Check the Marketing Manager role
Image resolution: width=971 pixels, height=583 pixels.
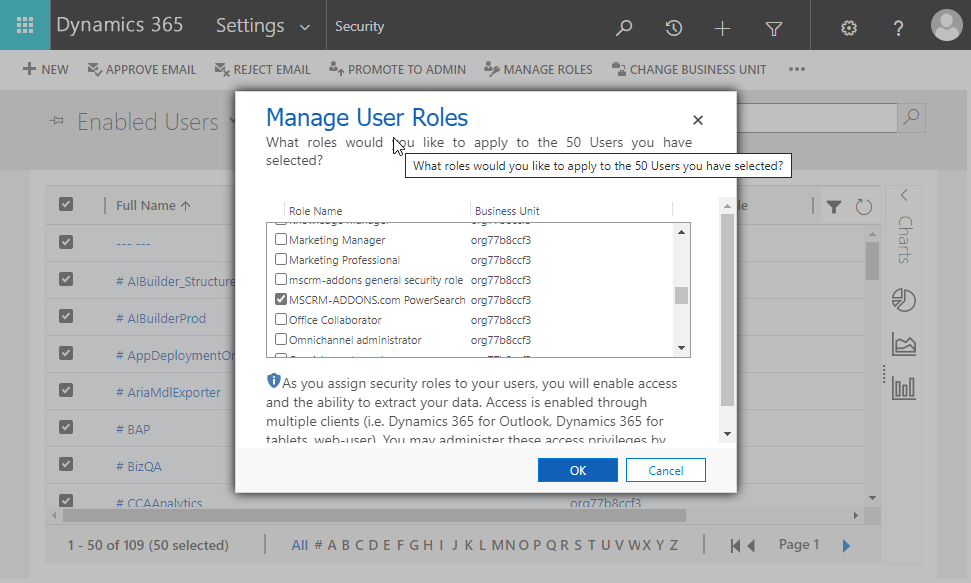pyautogui.click(x=281, y=239)
